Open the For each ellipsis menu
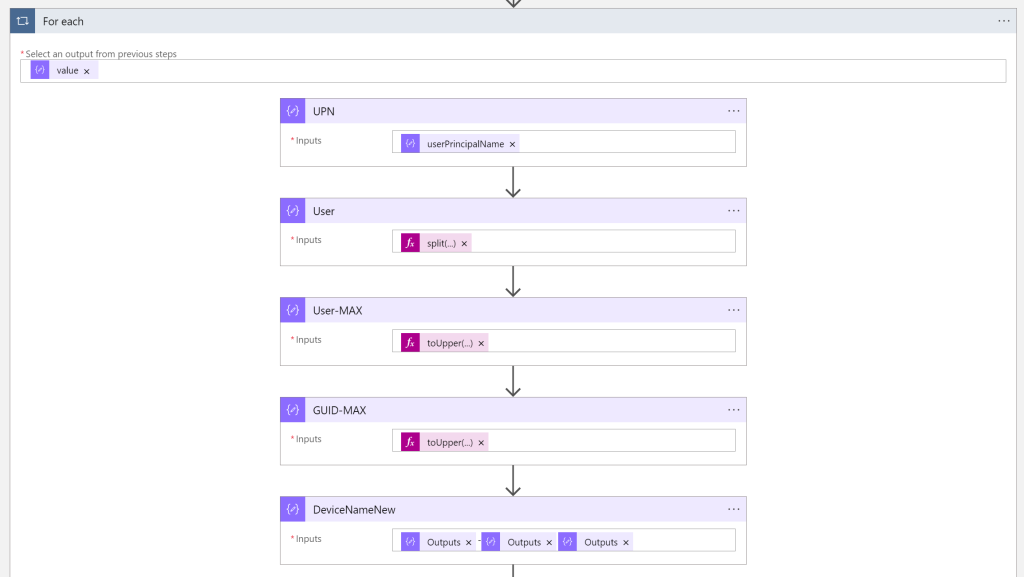The height and width of the screenshot is (577, 1024). [1004, 21]
